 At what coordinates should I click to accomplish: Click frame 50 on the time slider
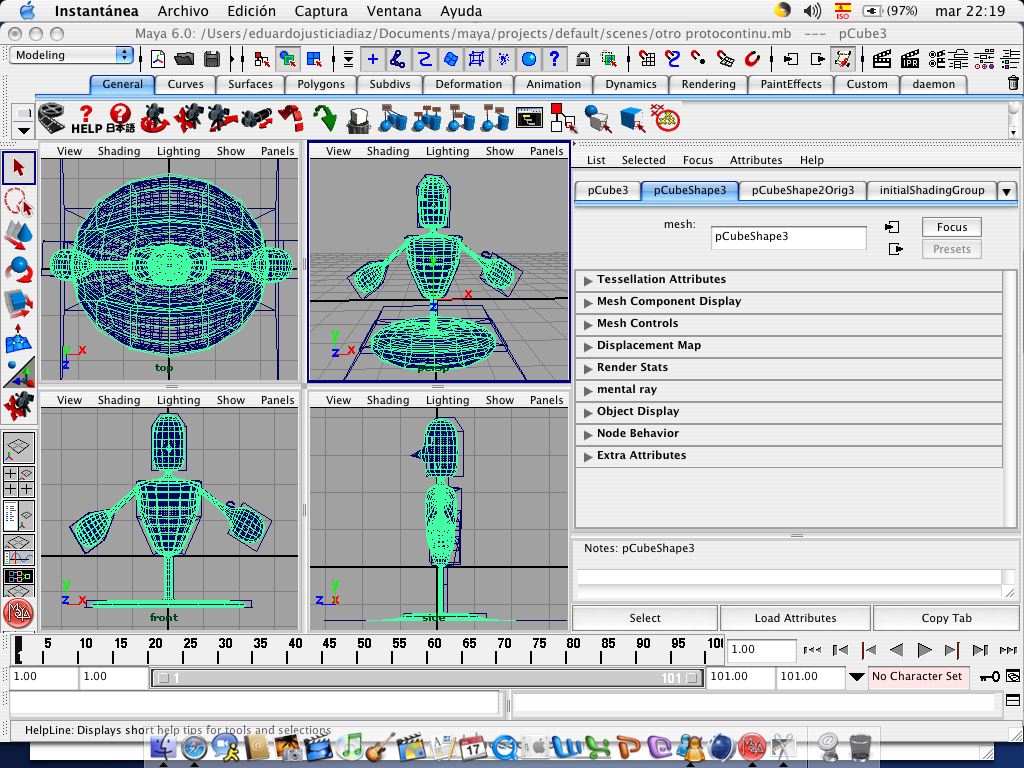click(364, 650)
